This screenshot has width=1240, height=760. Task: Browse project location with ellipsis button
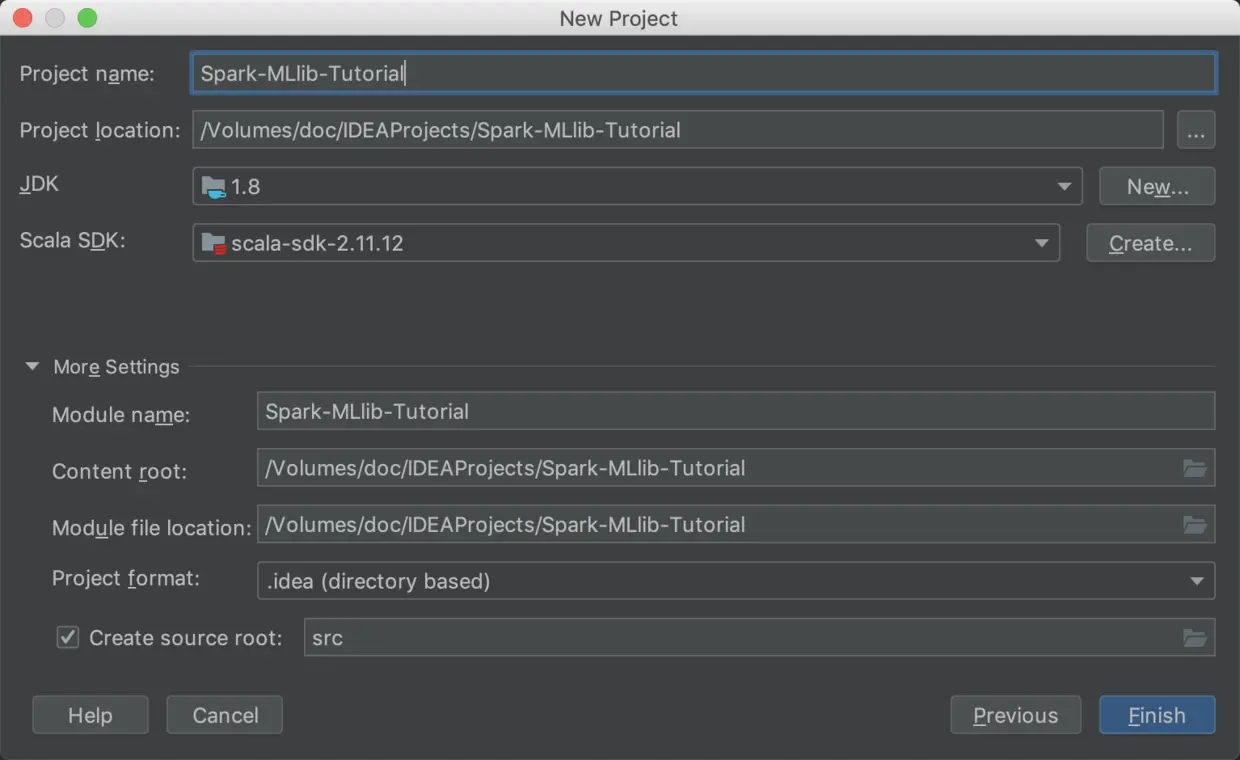tap(1196, 130)
